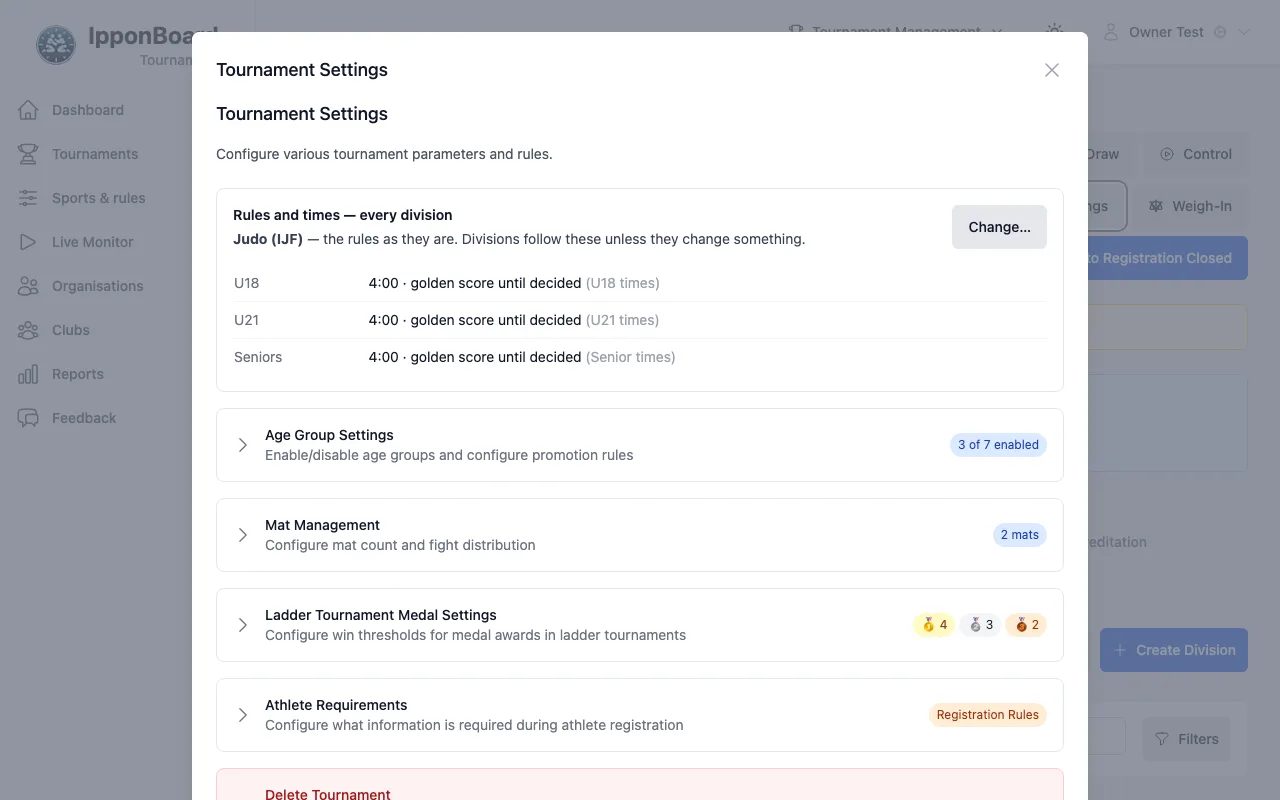The height and width of the screenshot is (800, 1280).
Task: Open the Weigh-In tab
Action: (1190, 206)
